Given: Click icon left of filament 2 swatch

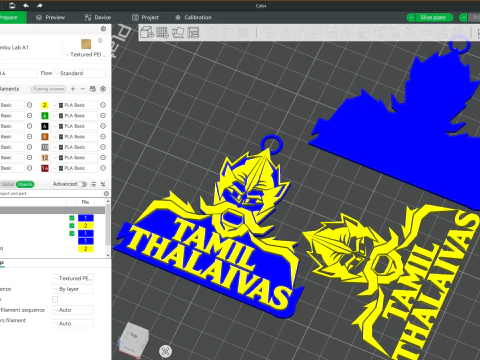Looking at the screenshot, I should click(30, 105).
